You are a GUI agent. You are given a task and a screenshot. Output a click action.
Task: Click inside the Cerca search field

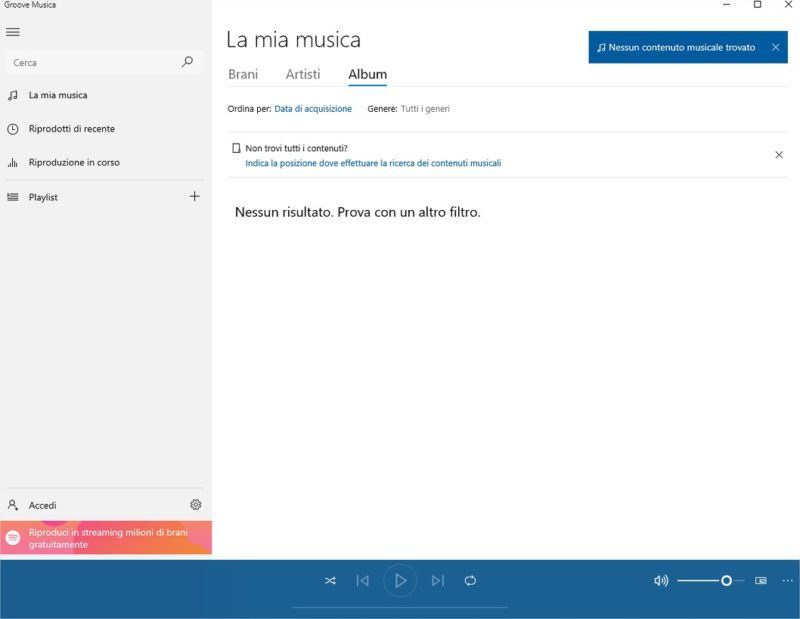pyautogui.click(x=90, y=62)
